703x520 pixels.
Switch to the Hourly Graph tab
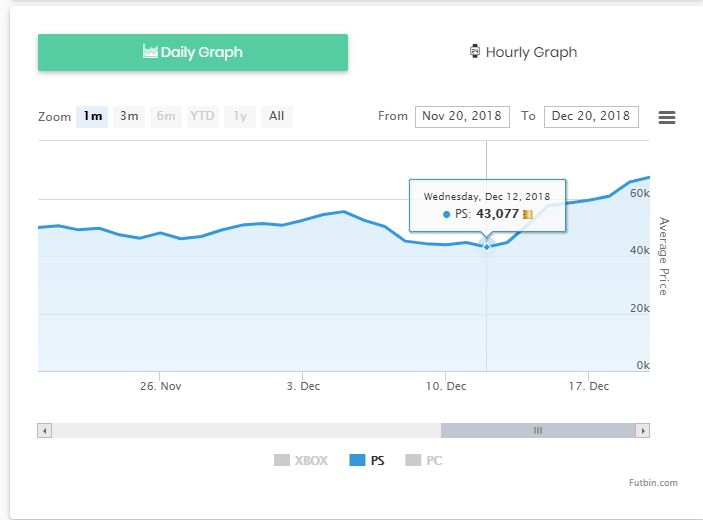523,52
